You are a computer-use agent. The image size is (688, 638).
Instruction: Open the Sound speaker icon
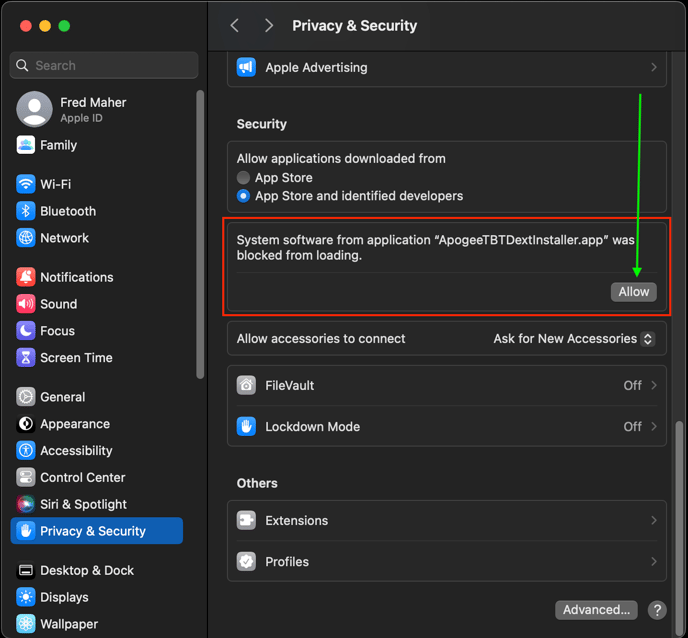(x=25, y=304)
